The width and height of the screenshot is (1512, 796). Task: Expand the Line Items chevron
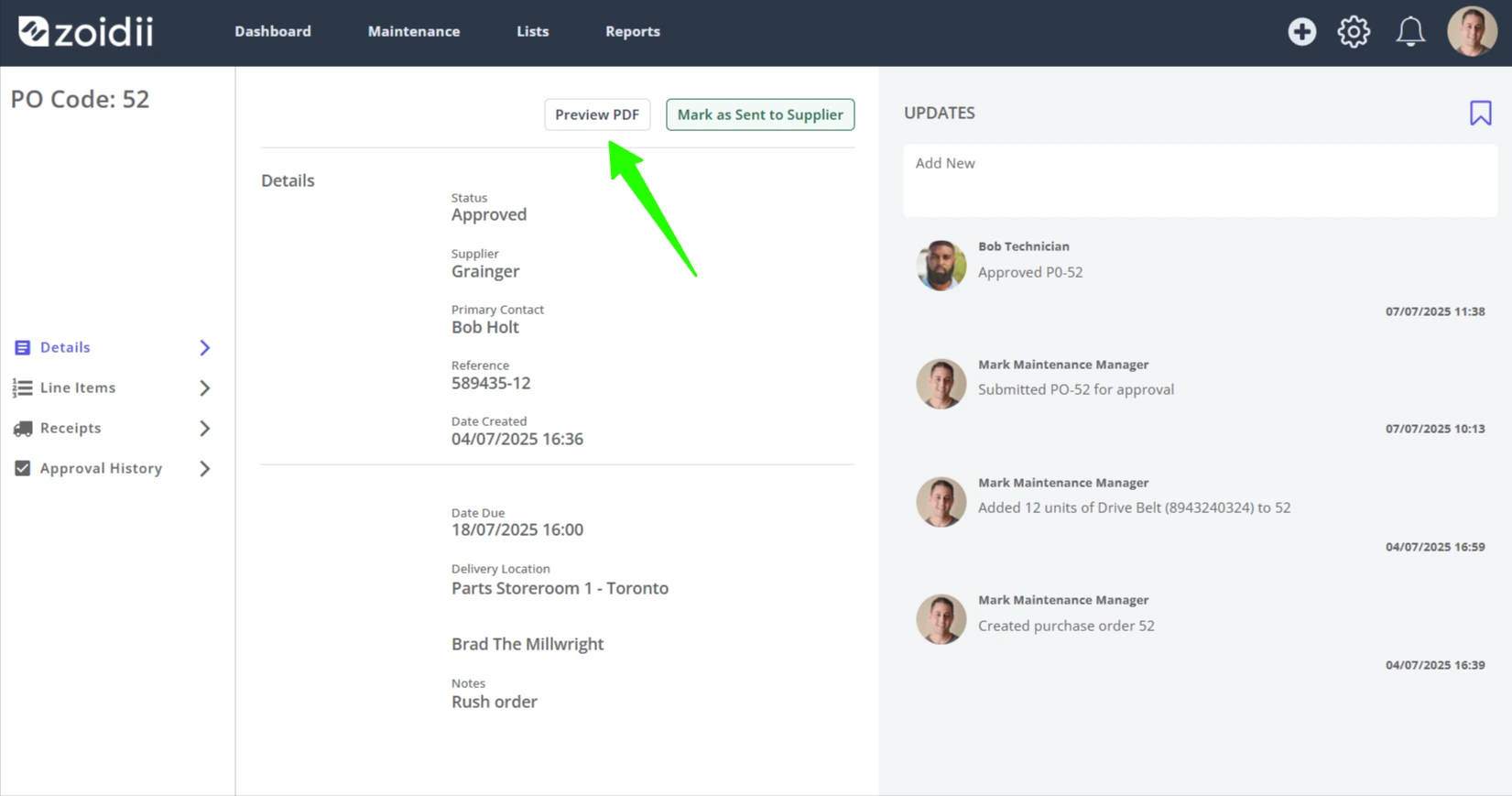[x=204, y=387]
